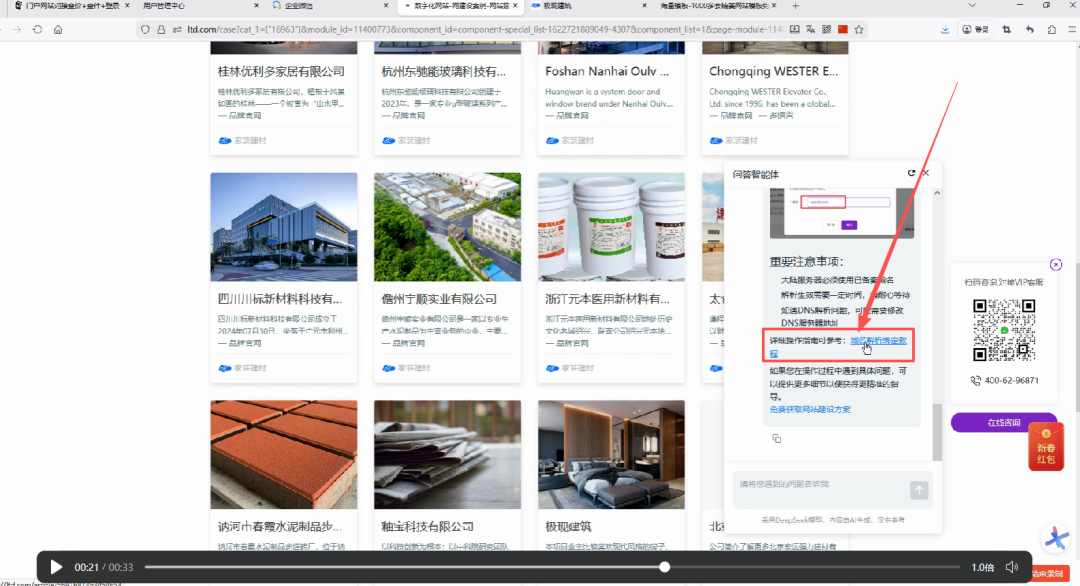Switch to the 海量模板 last tab
Viewport: 1080px width, 586px height.
pos(714,6)
